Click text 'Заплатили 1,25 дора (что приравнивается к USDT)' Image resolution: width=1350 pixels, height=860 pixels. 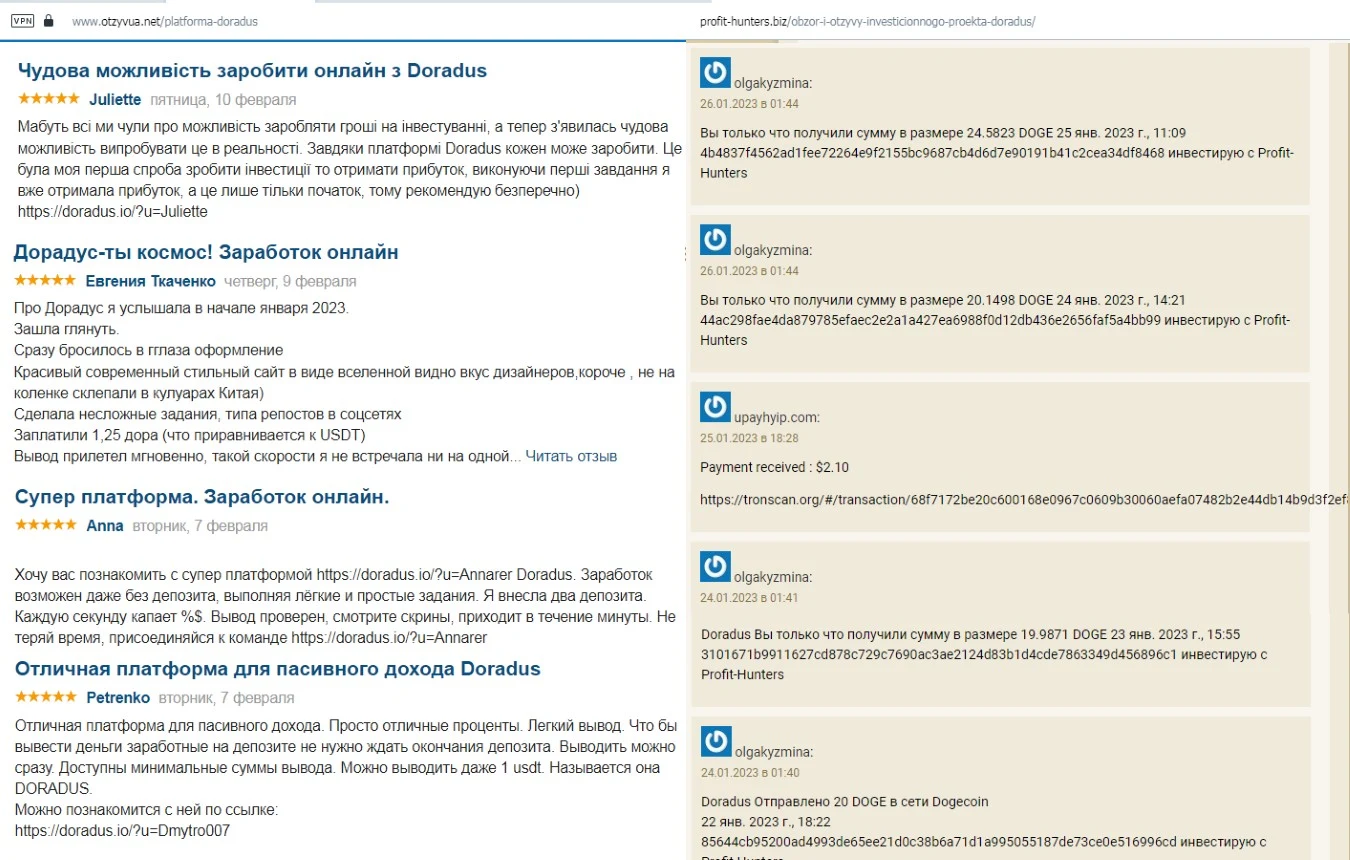[x=190, y=435]
